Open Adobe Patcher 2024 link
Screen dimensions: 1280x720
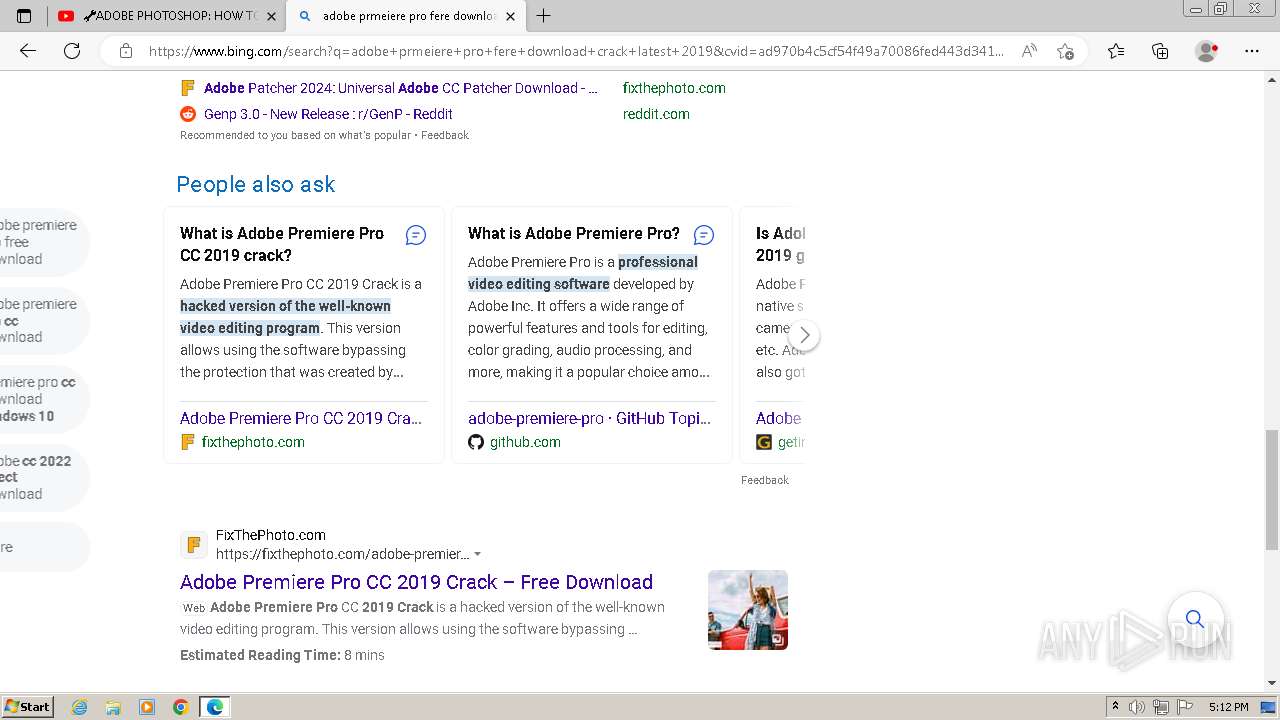[x=400, y=88]
